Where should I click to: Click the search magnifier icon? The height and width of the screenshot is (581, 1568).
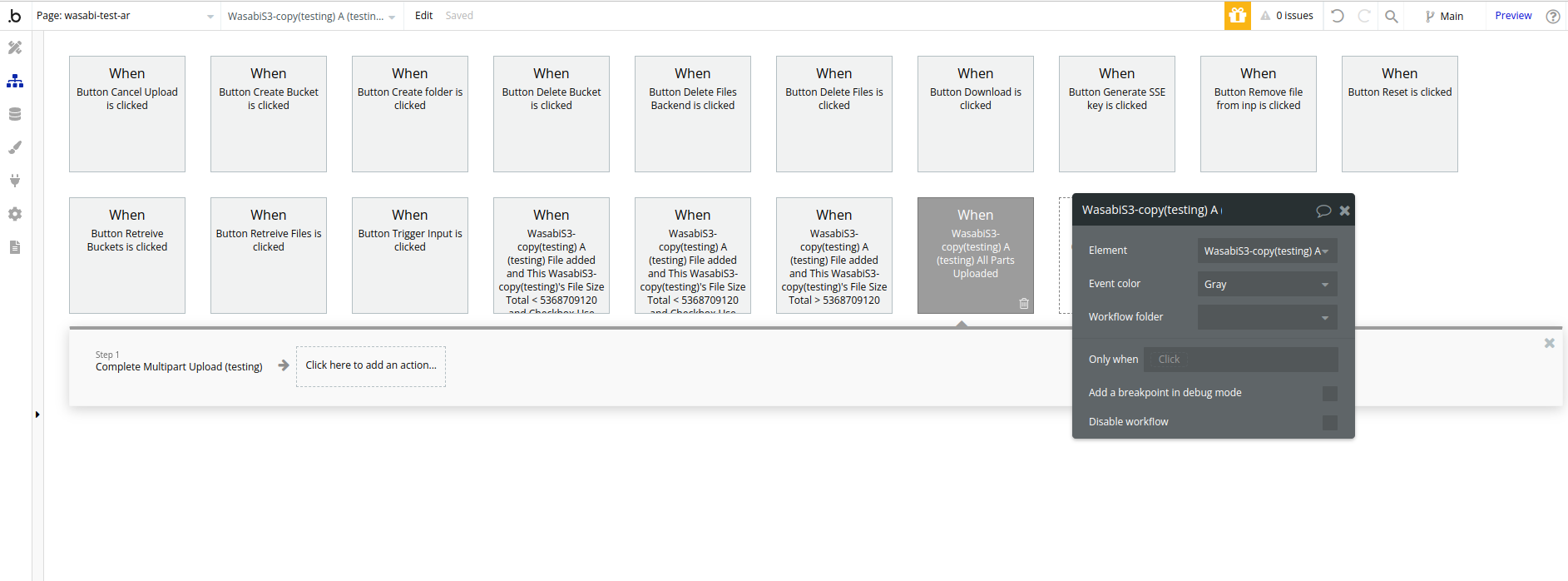tap(1391, 16)
